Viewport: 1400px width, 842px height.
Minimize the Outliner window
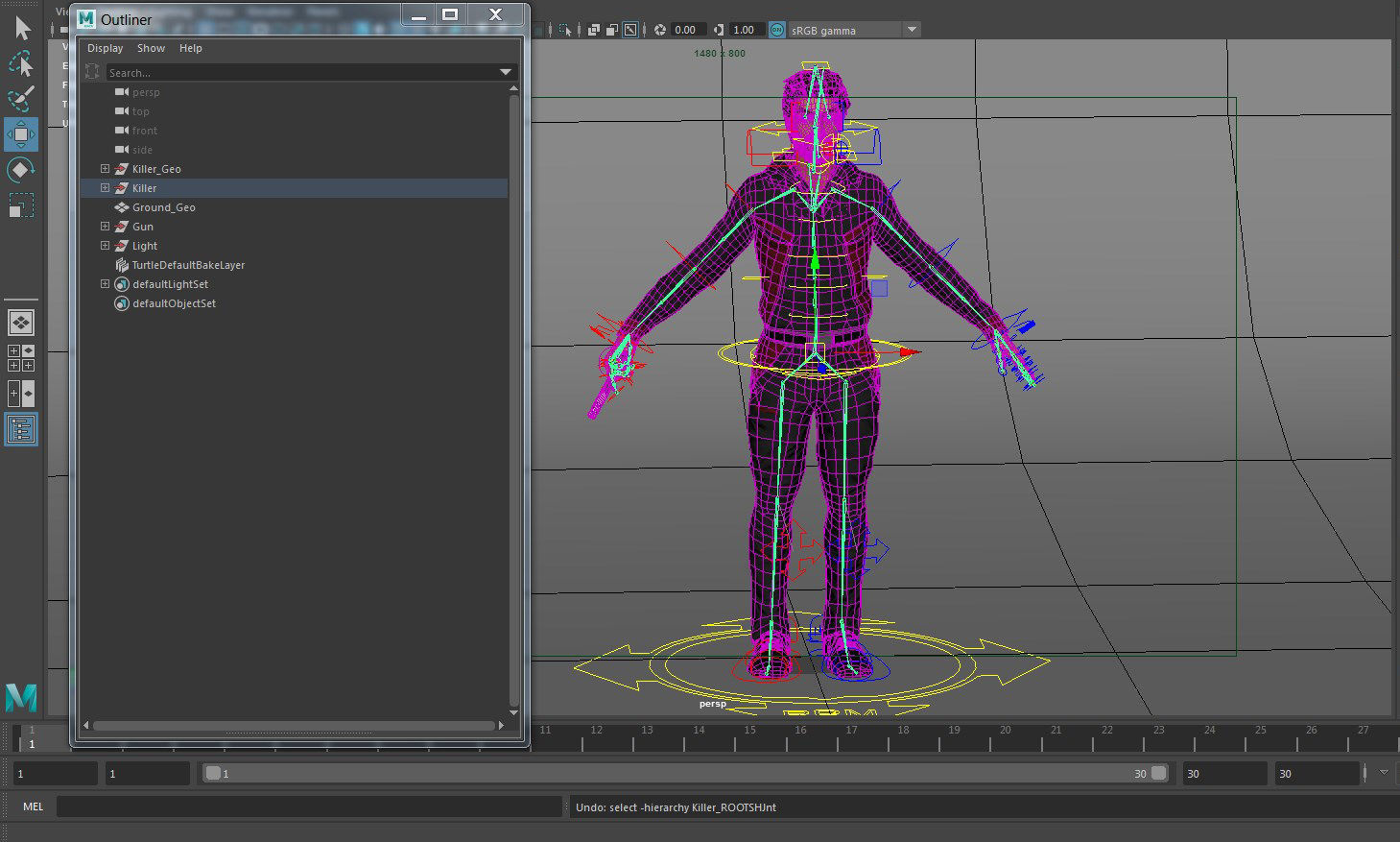point(418,14)
